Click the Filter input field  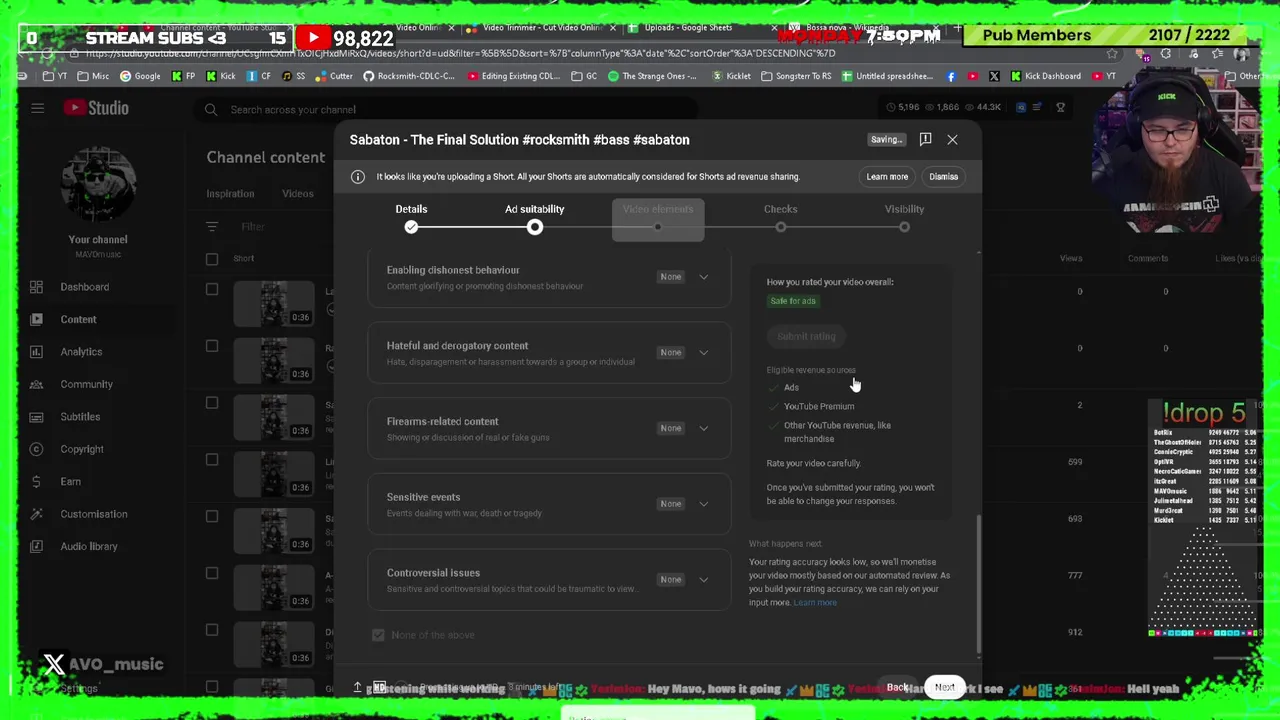click(x=252, y=227)
